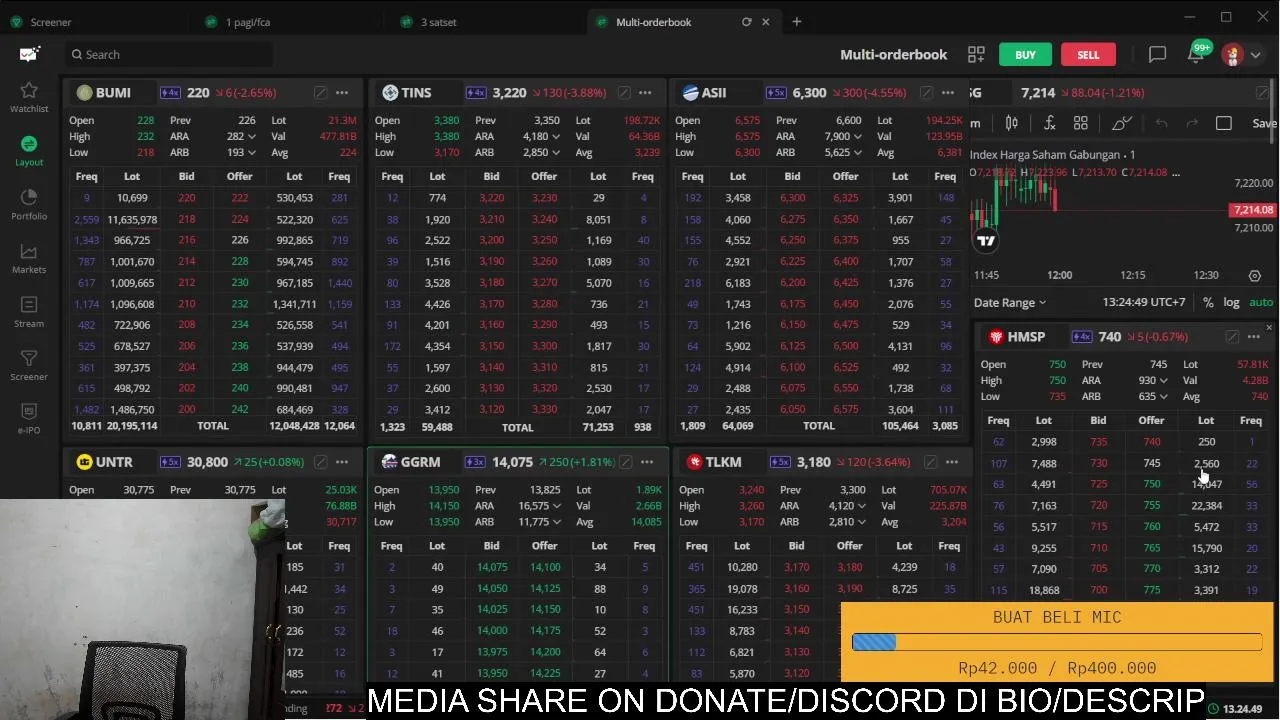
Task: Open chart indicators fx button
Action: point(1049,123)
